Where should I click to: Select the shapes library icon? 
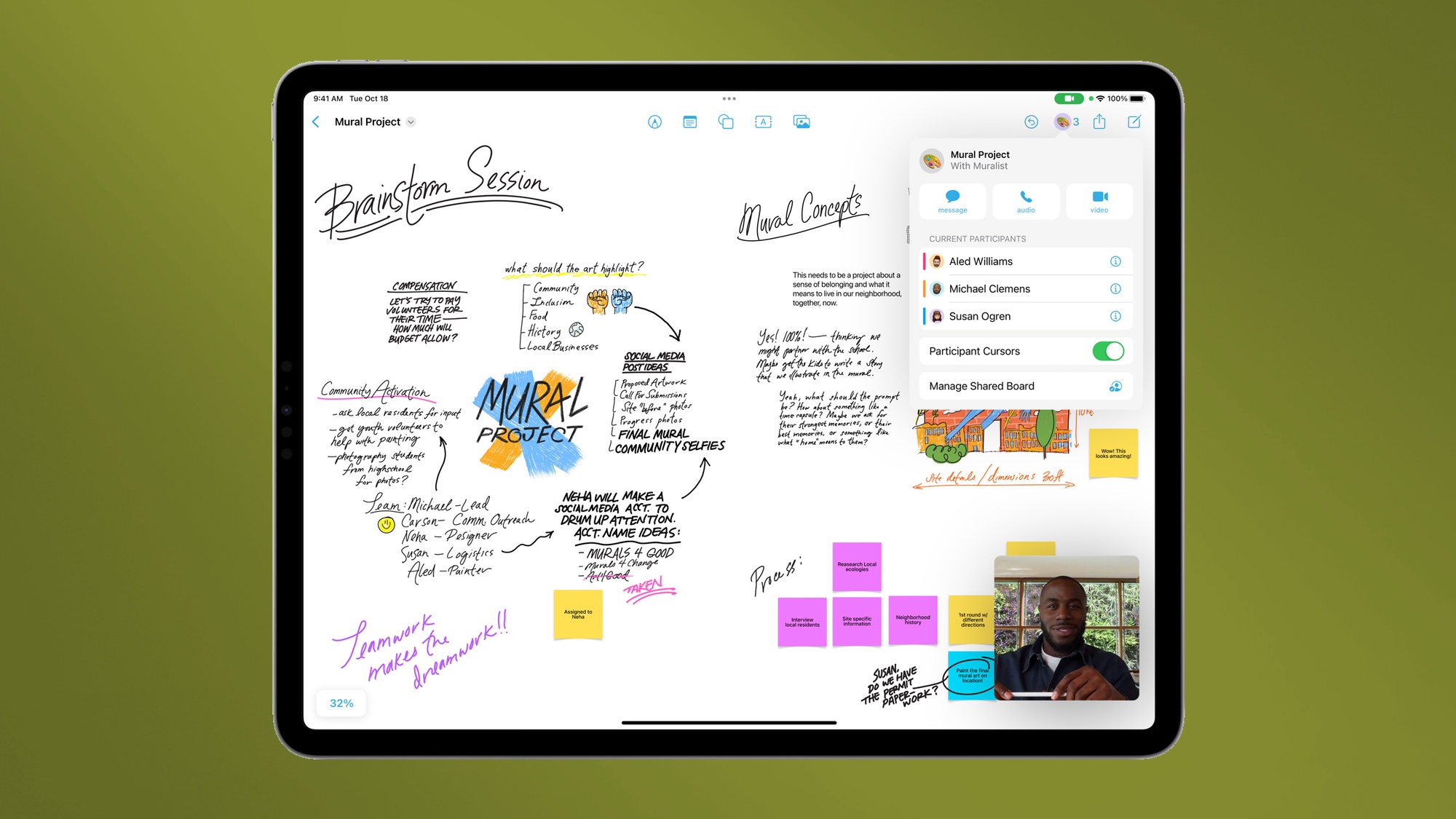(726, 122)
